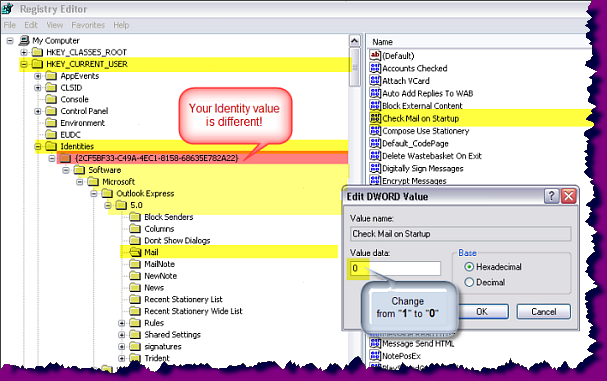Click the NotePosEx value icon
The width and height of the screenshot is (607, 381).
coord(375,355)
